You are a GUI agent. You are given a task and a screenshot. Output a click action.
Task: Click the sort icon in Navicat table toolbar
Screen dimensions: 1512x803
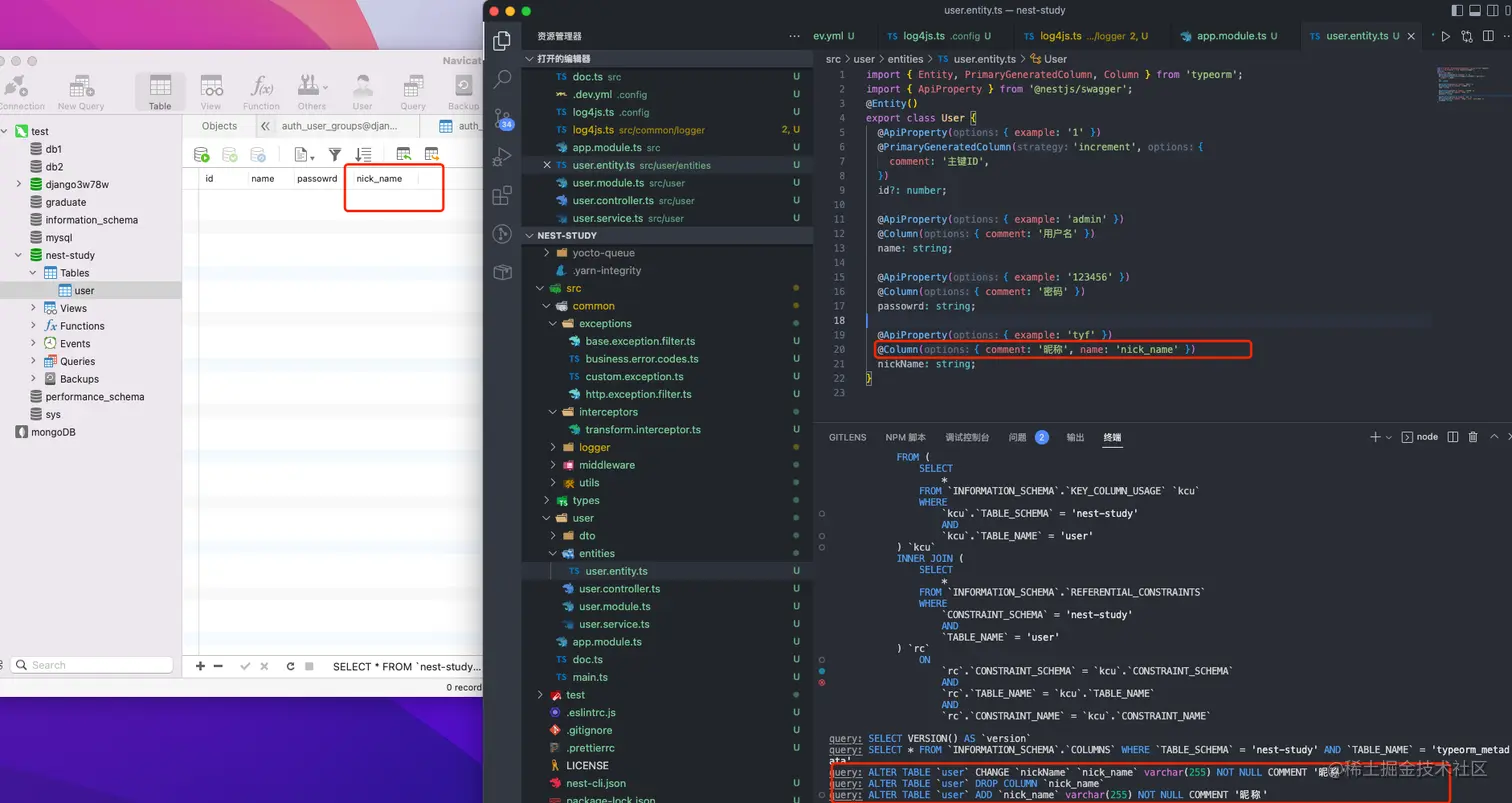click(363, 155)
